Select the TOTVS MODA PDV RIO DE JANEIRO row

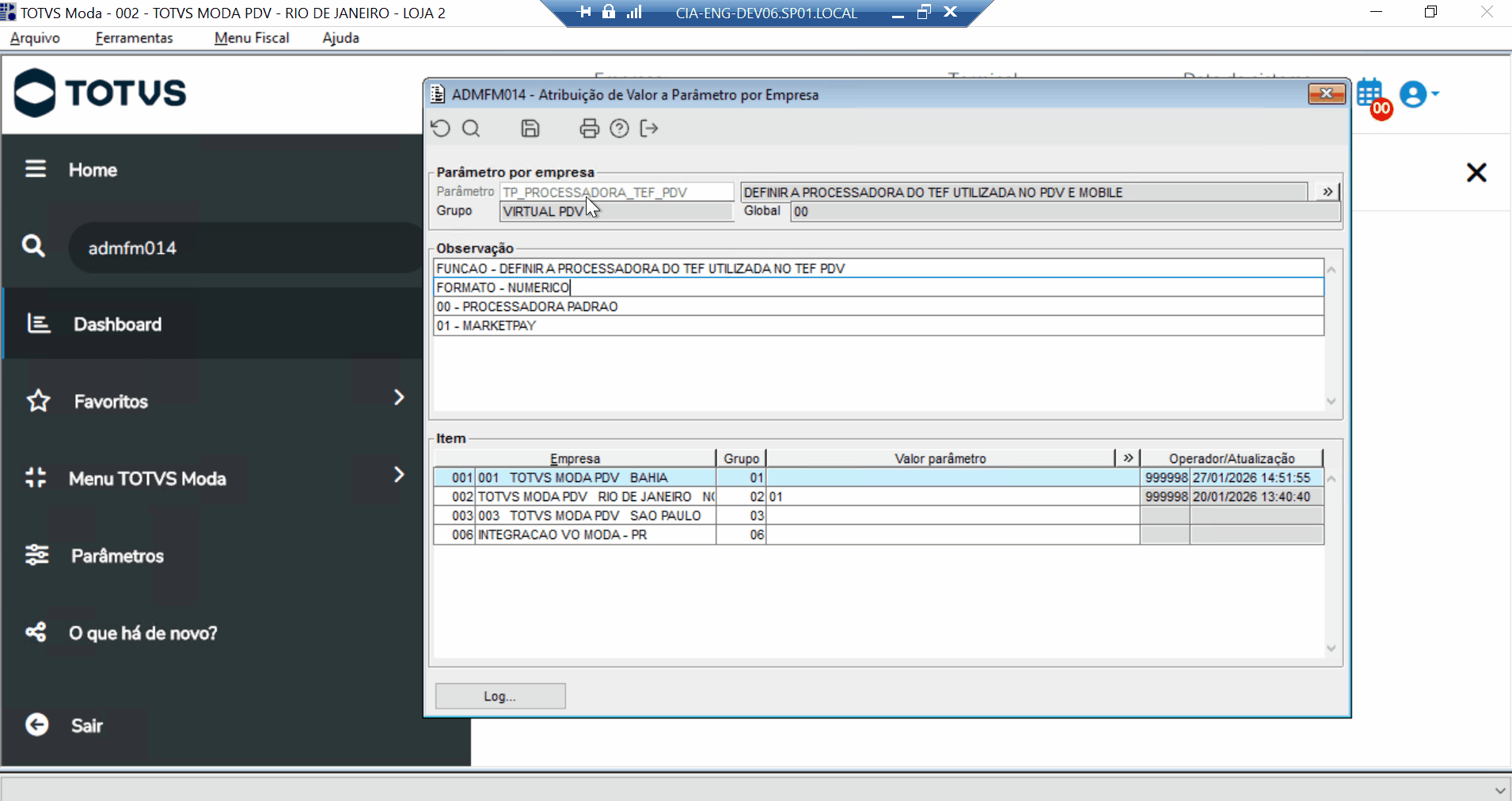click(x=879, y=496)
